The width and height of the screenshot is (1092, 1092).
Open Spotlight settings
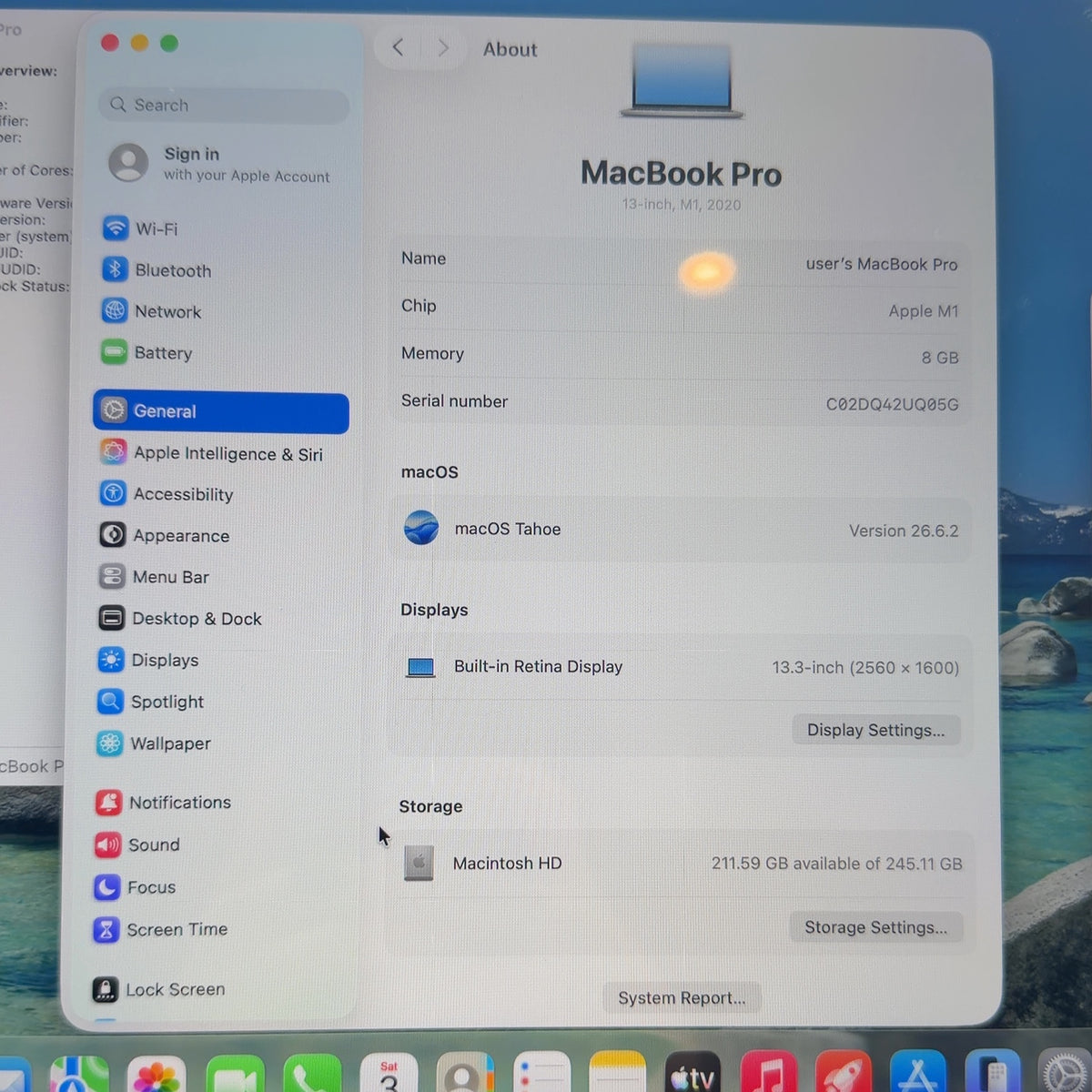150,702
